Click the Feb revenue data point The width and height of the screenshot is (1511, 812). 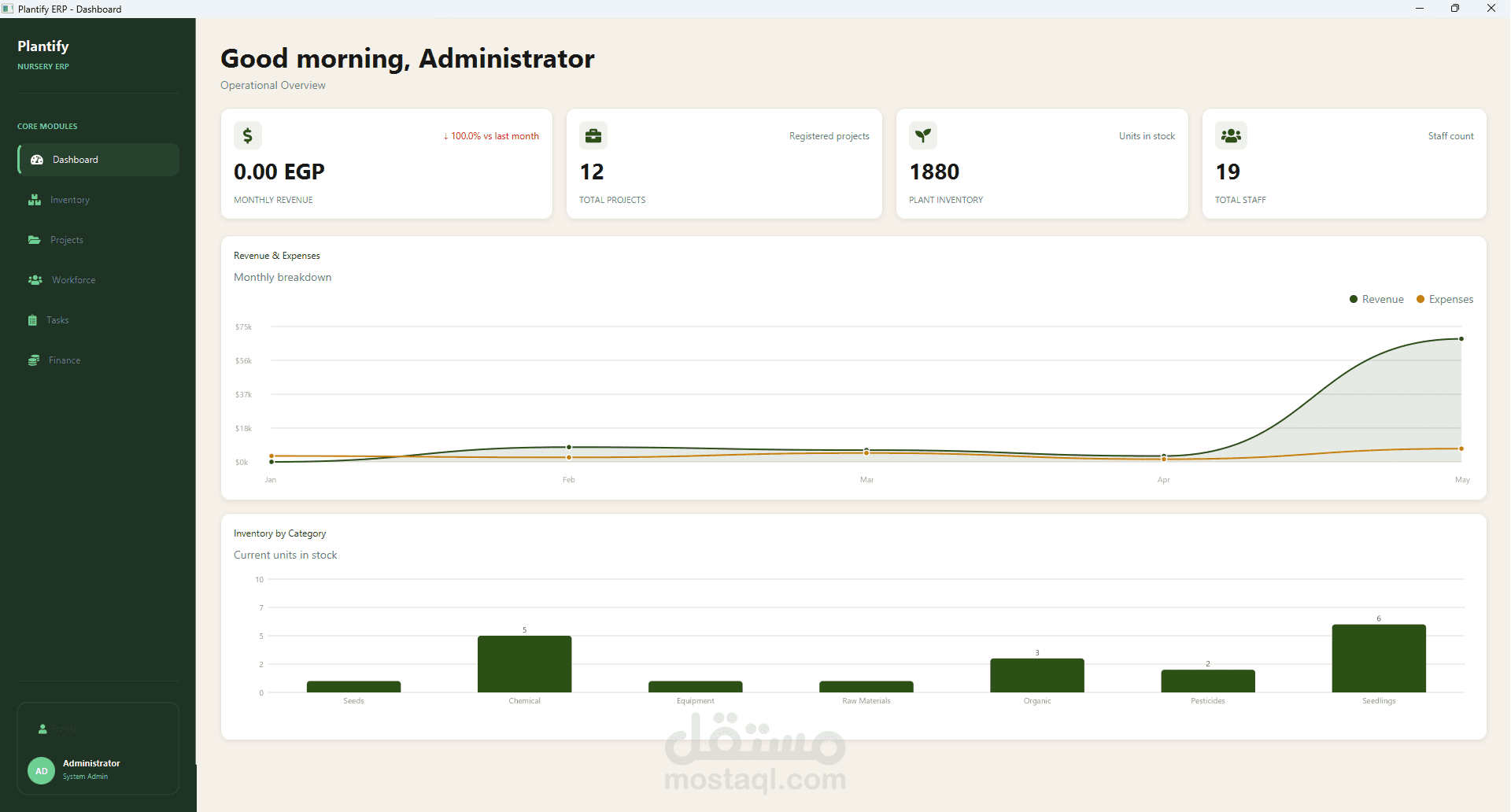(569, 447)
